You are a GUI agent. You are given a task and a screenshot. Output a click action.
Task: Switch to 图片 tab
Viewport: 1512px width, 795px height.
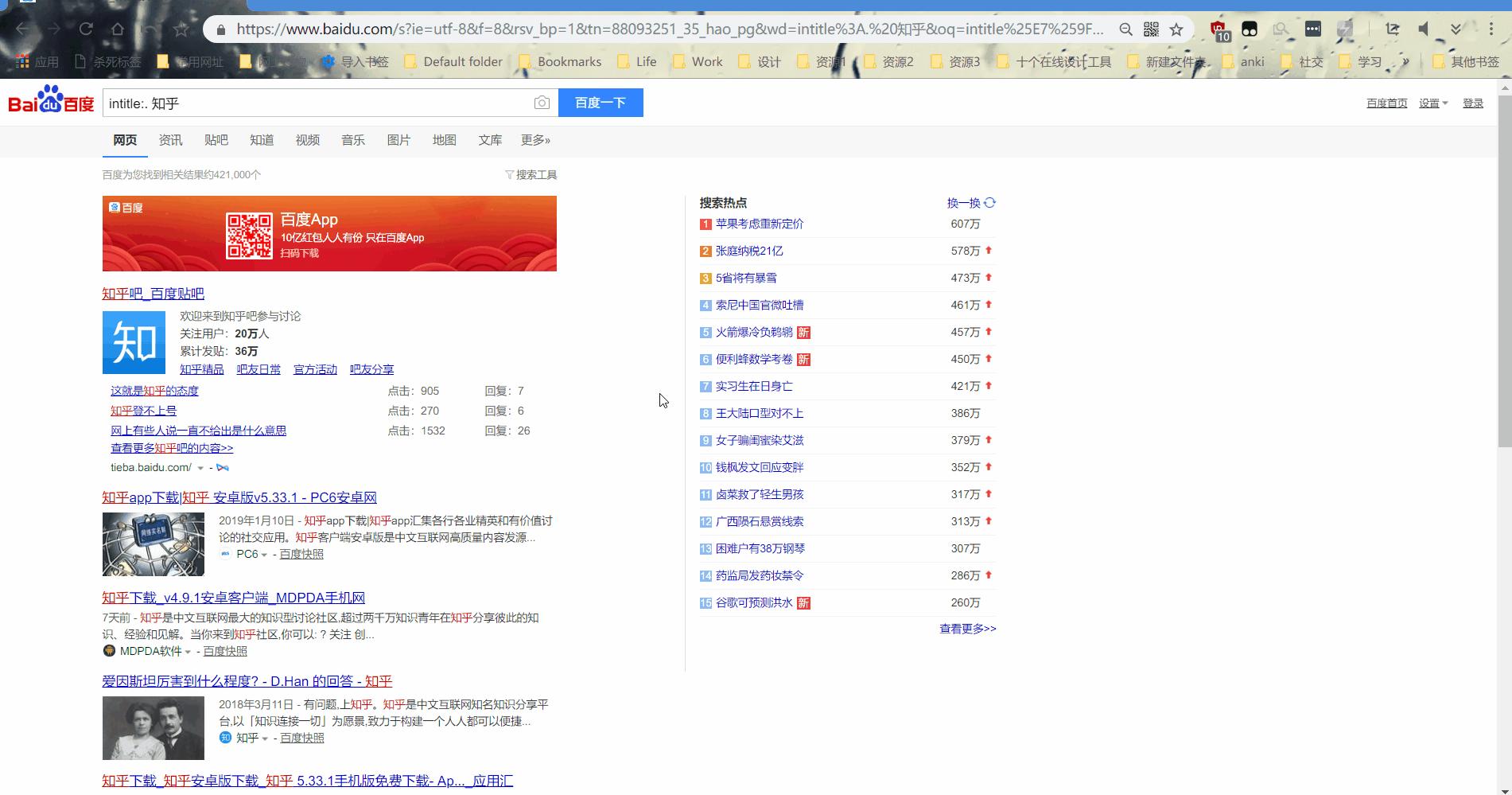(x=398, y=140)
